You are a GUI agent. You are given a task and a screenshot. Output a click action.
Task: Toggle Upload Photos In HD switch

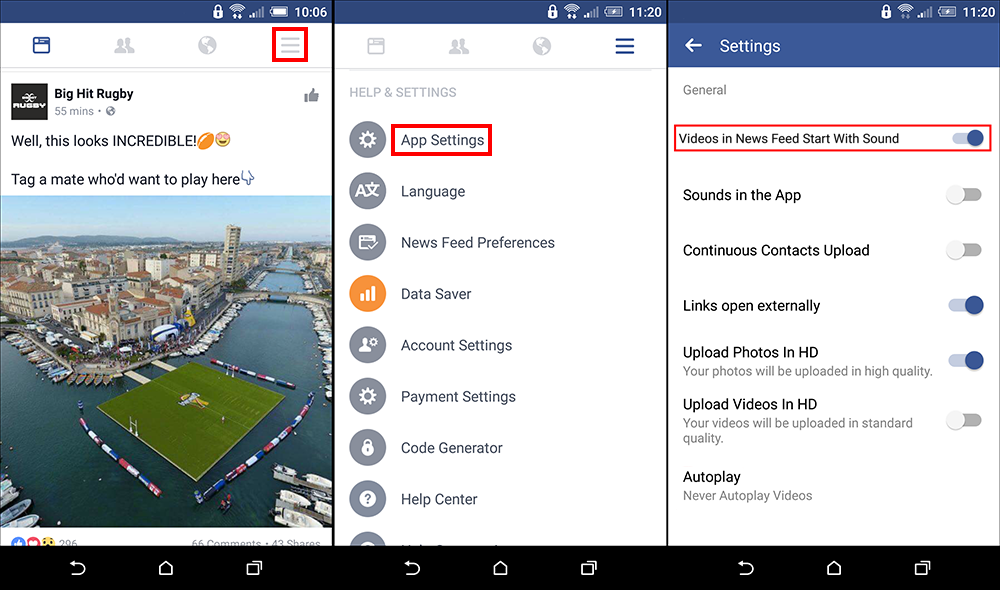[x=966, y=360]
